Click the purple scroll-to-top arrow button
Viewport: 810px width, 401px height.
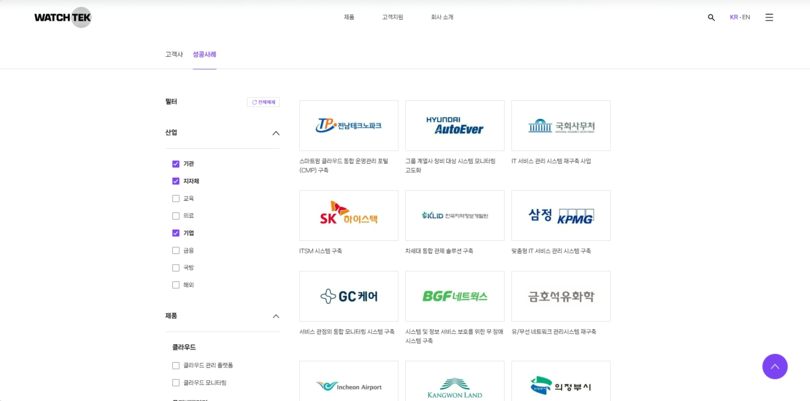(x=775, y=366)
